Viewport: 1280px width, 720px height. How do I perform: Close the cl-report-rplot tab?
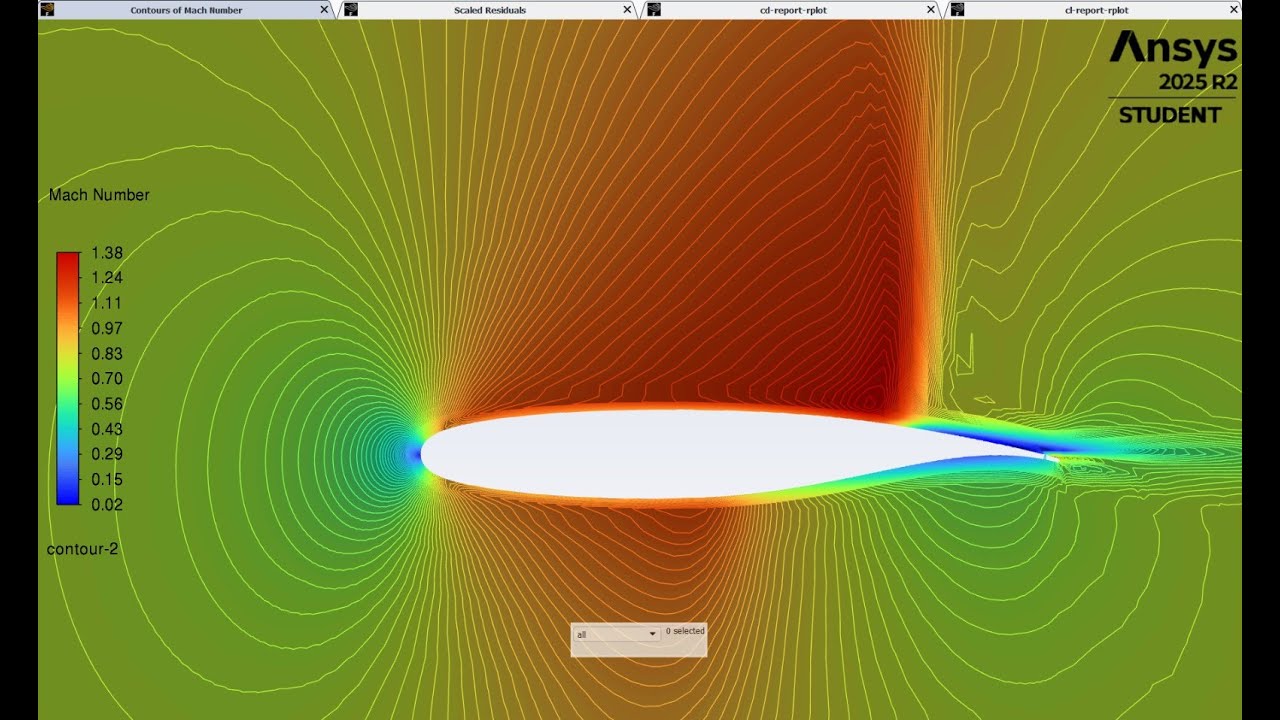click(1234, 10)
